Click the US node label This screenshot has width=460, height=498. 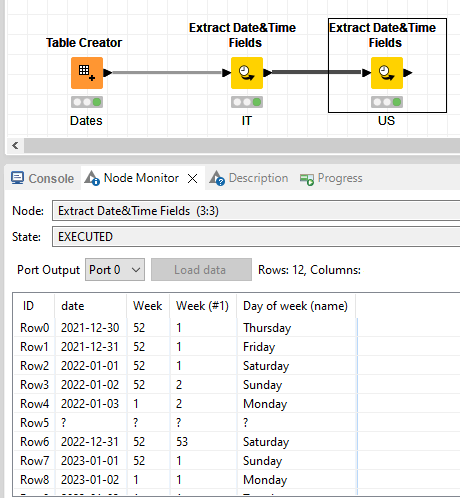[386, 121]
